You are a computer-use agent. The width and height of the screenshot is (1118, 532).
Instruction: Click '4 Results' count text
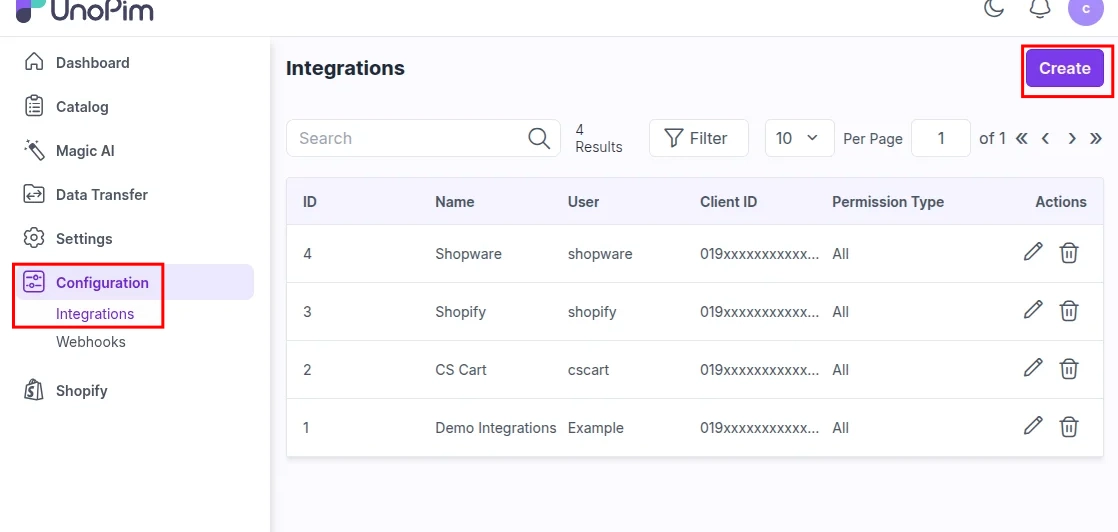click(x=599, y=138)
